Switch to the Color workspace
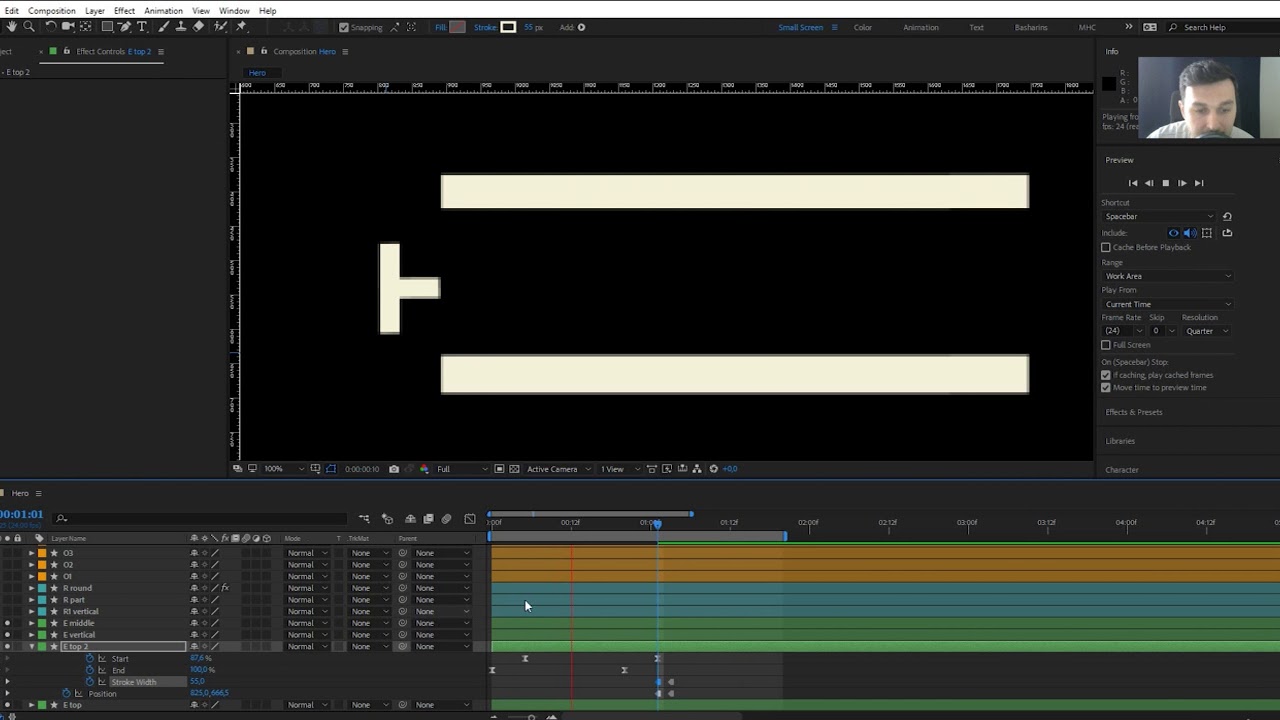1280x720 pixels. pyautogui.click(x=863, y=27)
